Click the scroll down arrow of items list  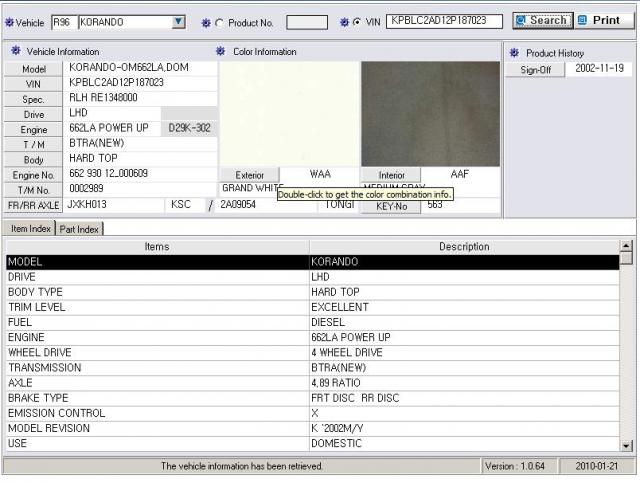626,446
